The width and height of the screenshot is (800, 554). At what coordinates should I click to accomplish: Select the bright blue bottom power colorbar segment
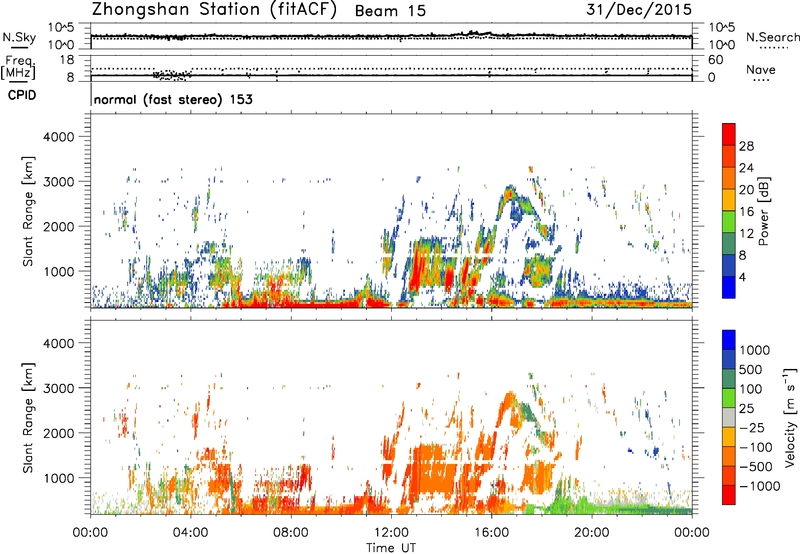point(729,288)
